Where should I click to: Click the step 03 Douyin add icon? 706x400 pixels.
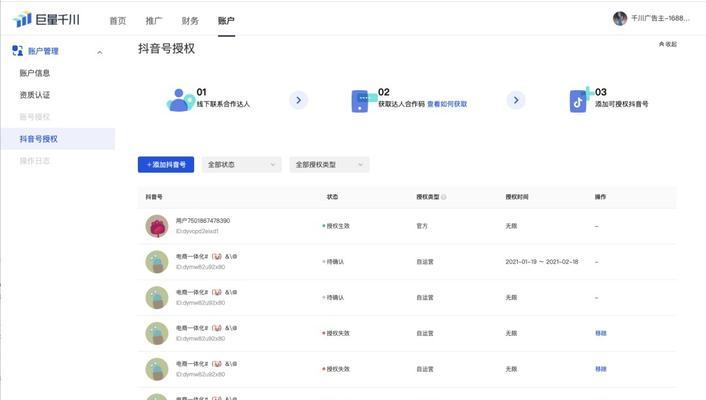pyautogui.click(x=581, y=100)
